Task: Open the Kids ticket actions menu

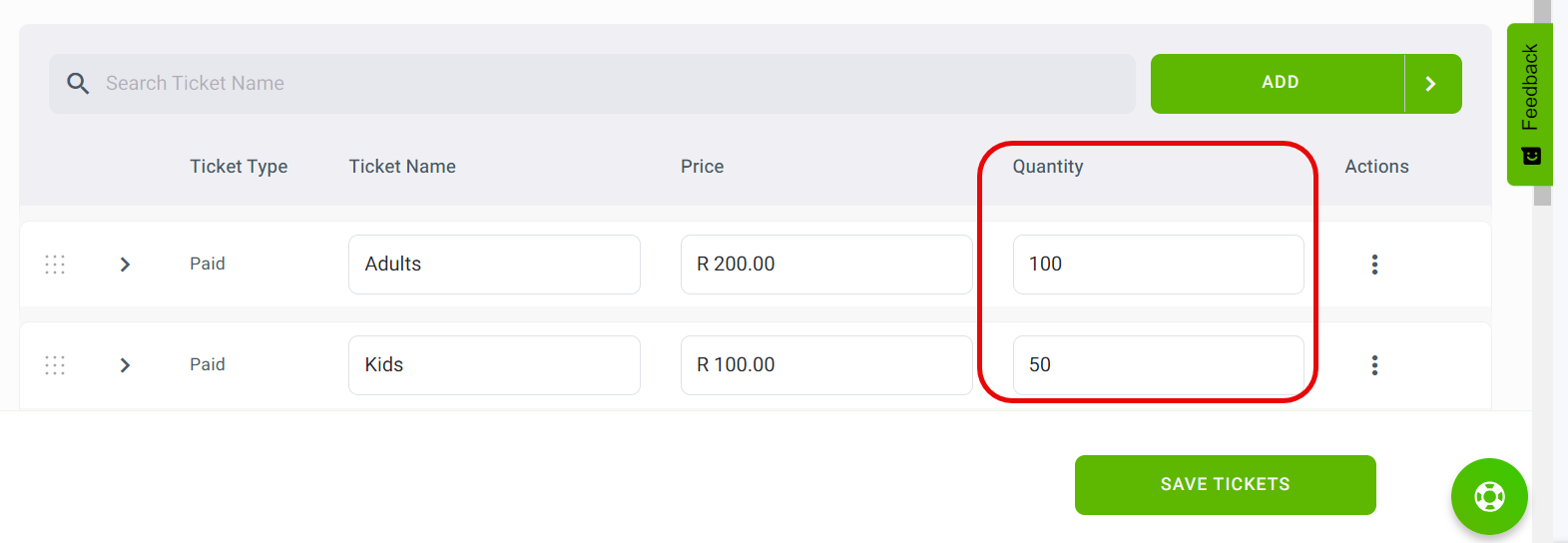Action: (x=1374, y=365)
